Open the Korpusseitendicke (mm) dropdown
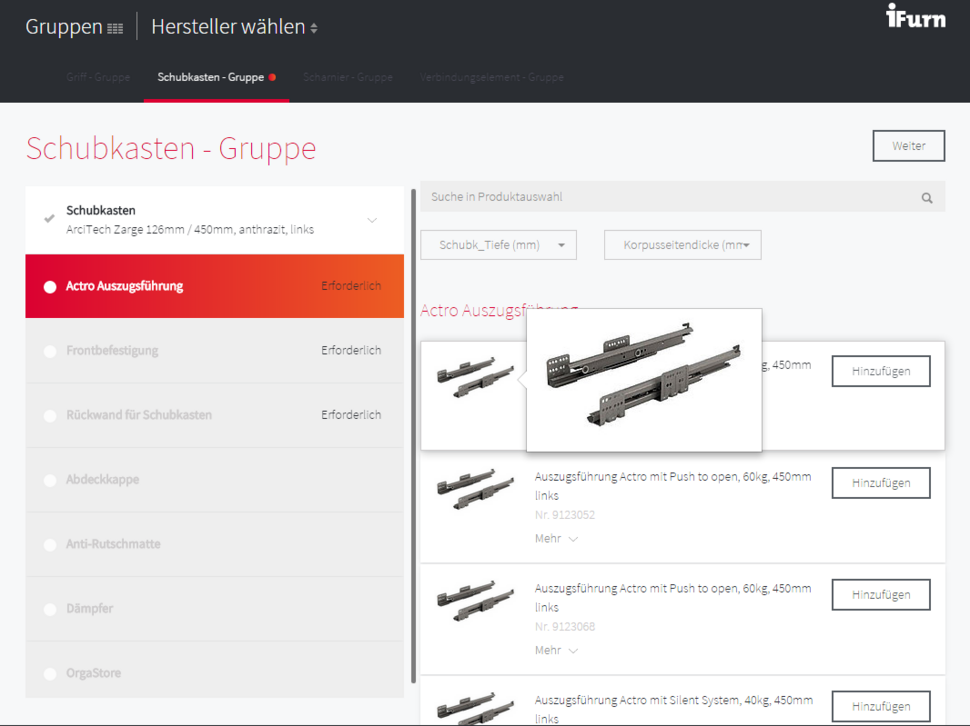Screen dimensions: 970x726 (683, 245)
